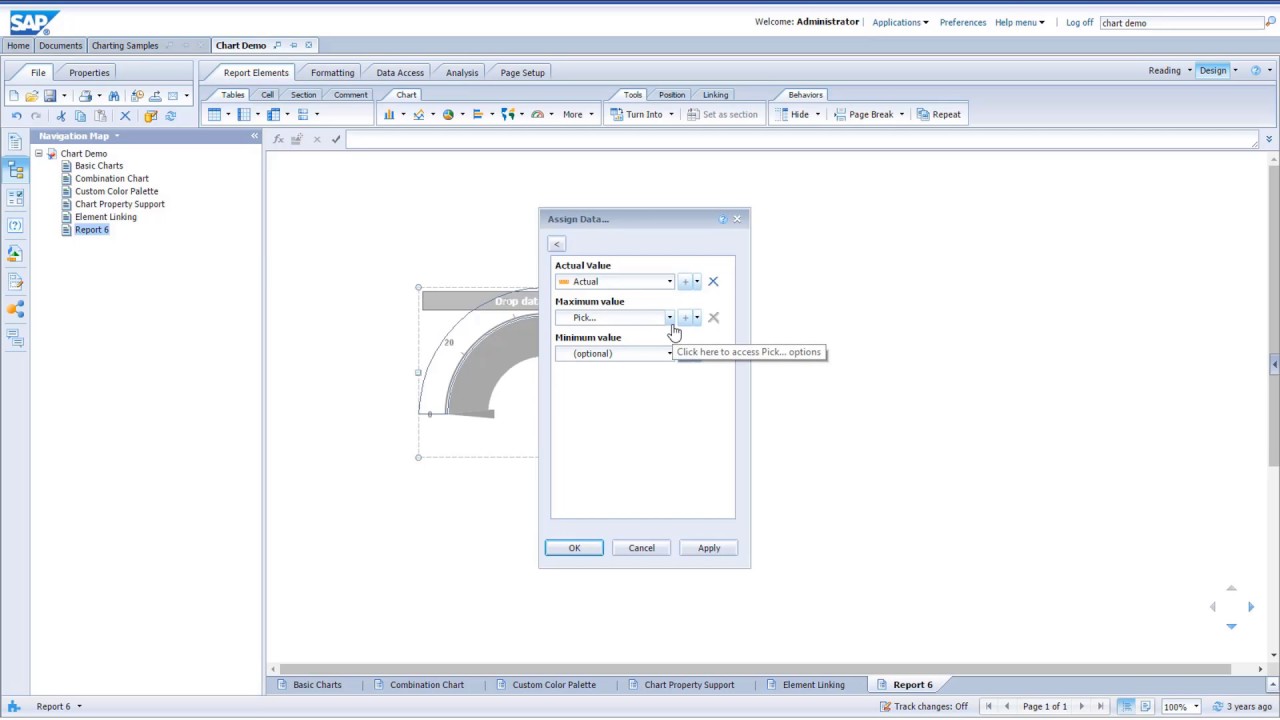Remove the Actual Value assignment

pos(713,282)
